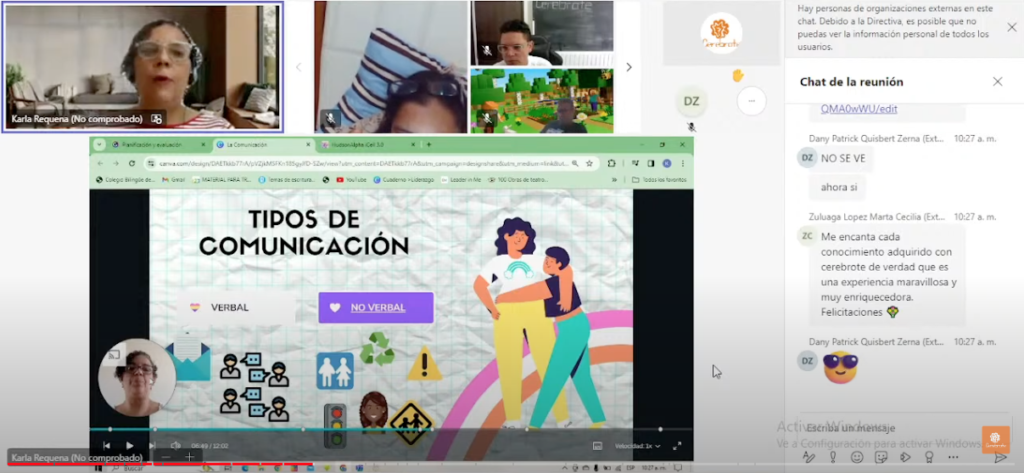Go forward in the browser

coord(116,163)
